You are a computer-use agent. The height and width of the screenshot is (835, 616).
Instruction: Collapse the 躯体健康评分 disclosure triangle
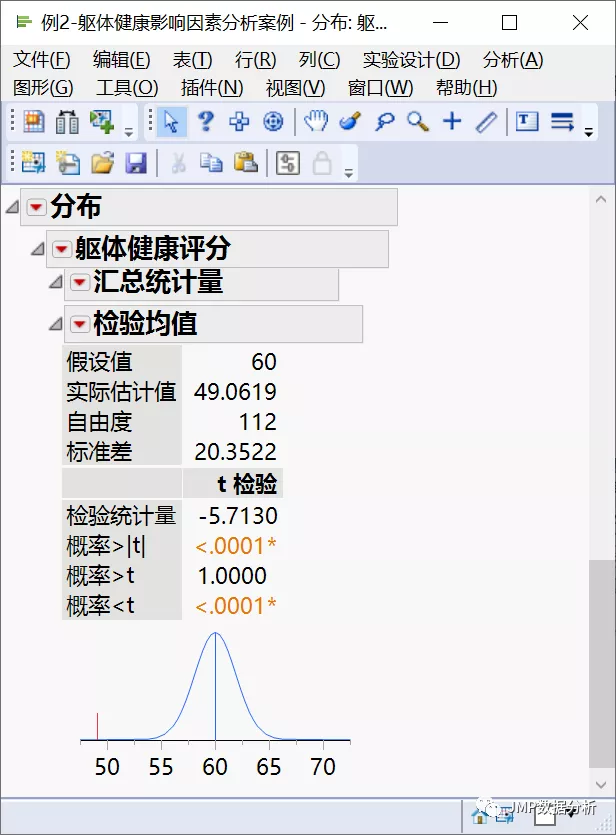coord(37,249)
